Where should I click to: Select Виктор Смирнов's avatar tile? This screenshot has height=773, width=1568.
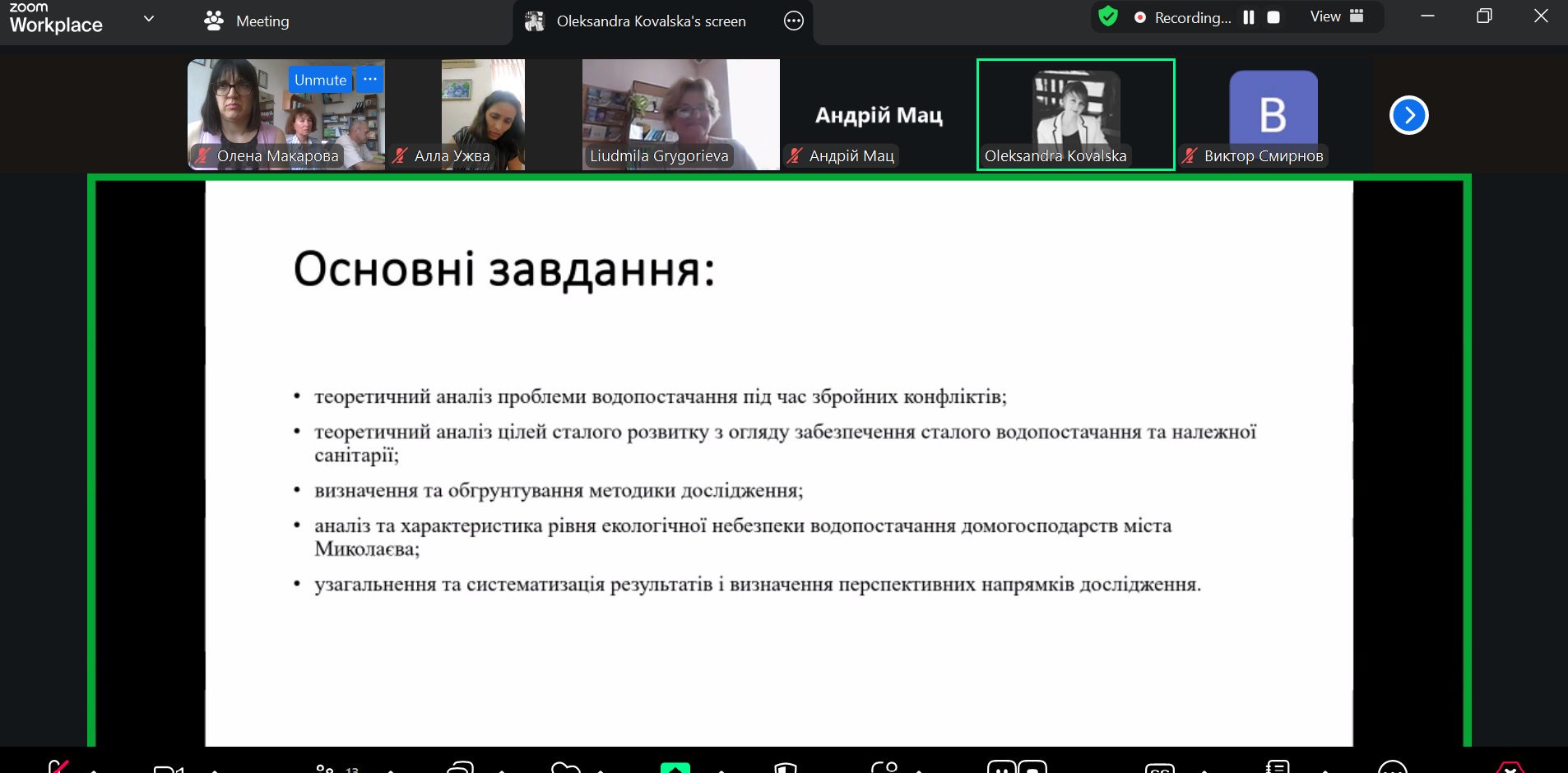point(1273,114)
